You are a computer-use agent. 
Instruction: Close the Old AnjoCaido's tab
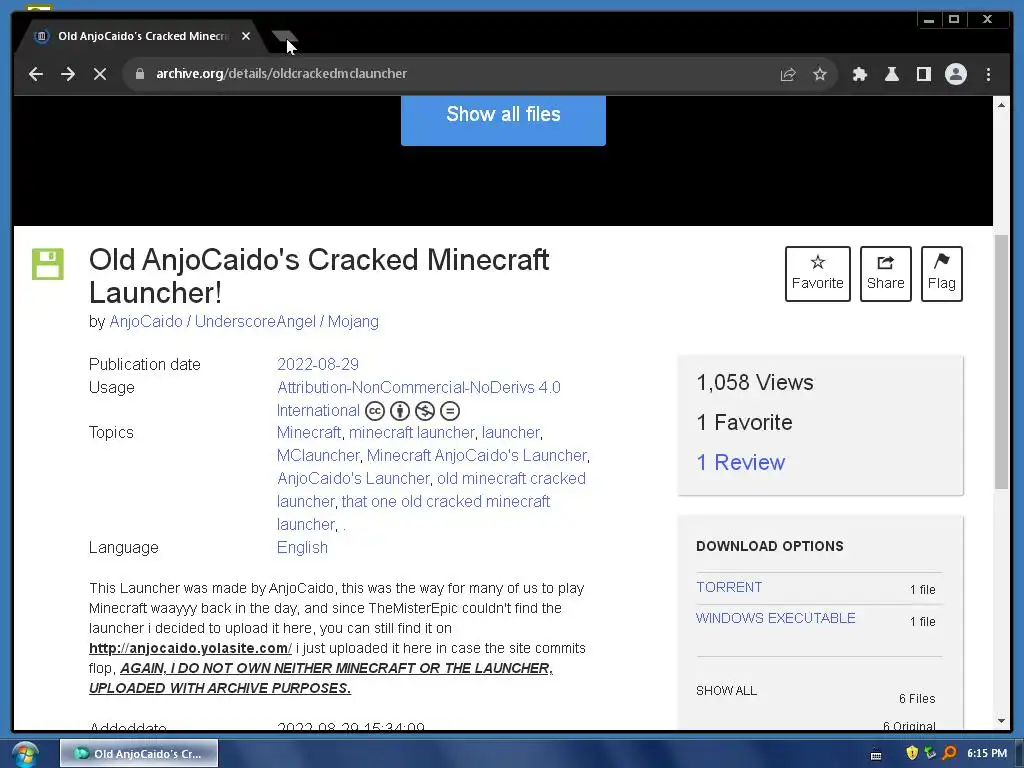coord(246,37)
